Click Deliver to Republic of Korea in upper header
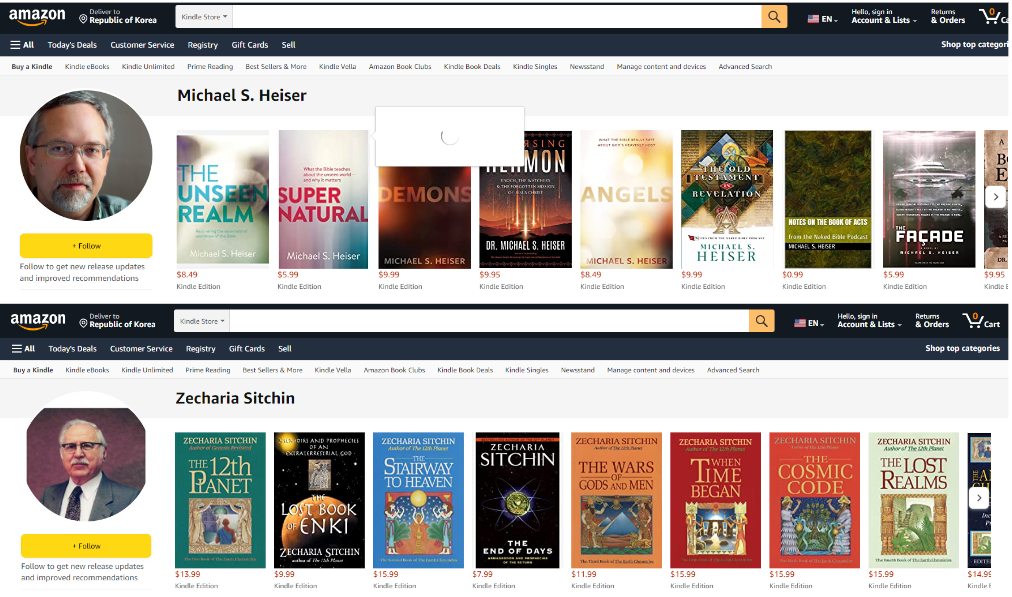 click(118, 17)
